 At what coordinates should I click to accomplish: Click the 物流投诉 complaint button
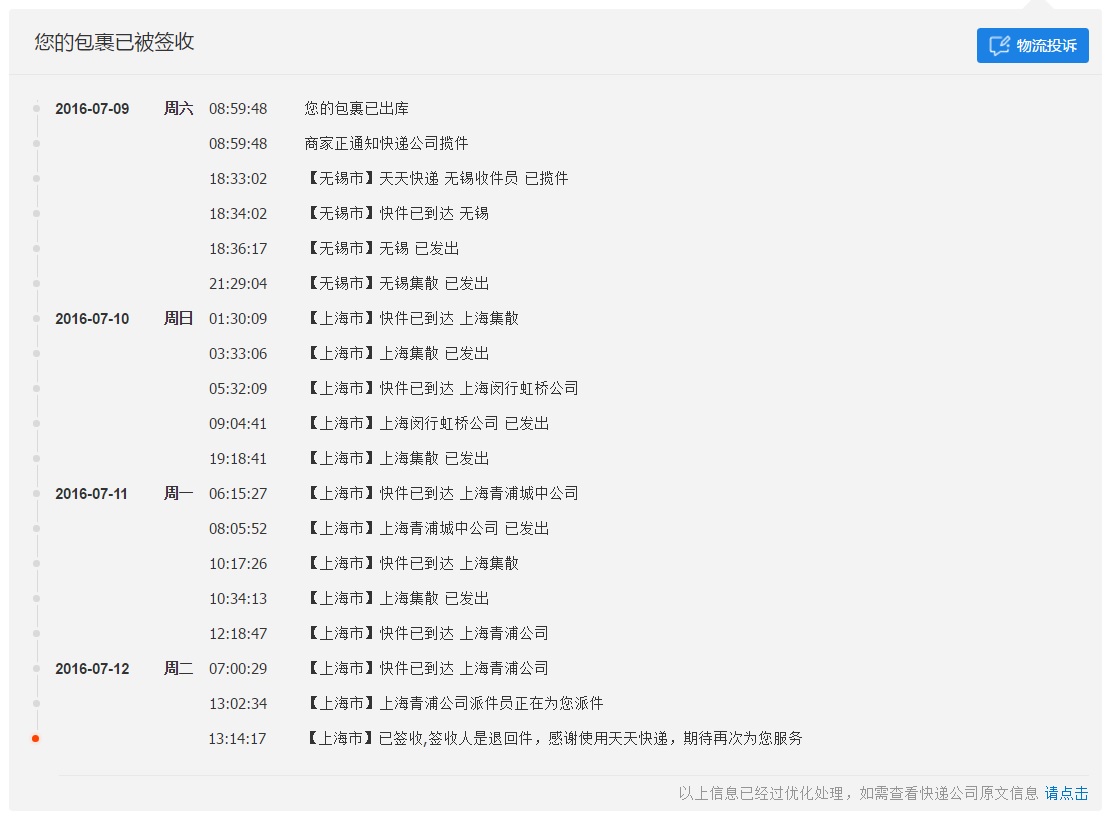pyautogui.click(x=1032, y=45)
